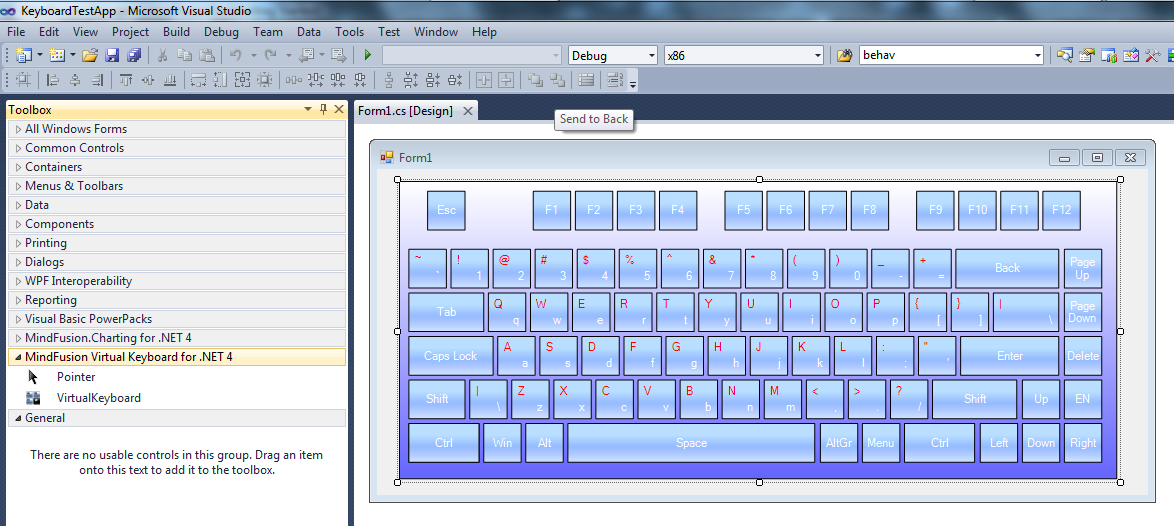The width and height of the screenshot is (1174, 526).
Task: Open the Toolbox window position dropdown arrow
Action: (308, 109)
